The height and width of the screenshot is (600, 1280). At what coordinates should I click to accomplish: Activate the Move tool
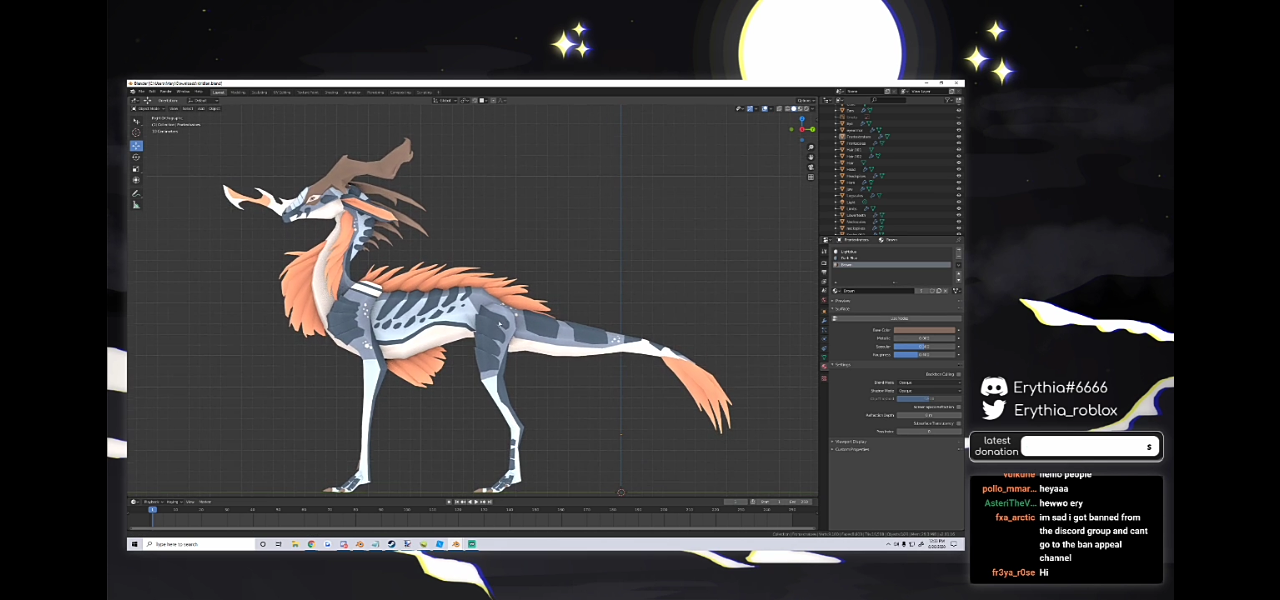(136, 146)
